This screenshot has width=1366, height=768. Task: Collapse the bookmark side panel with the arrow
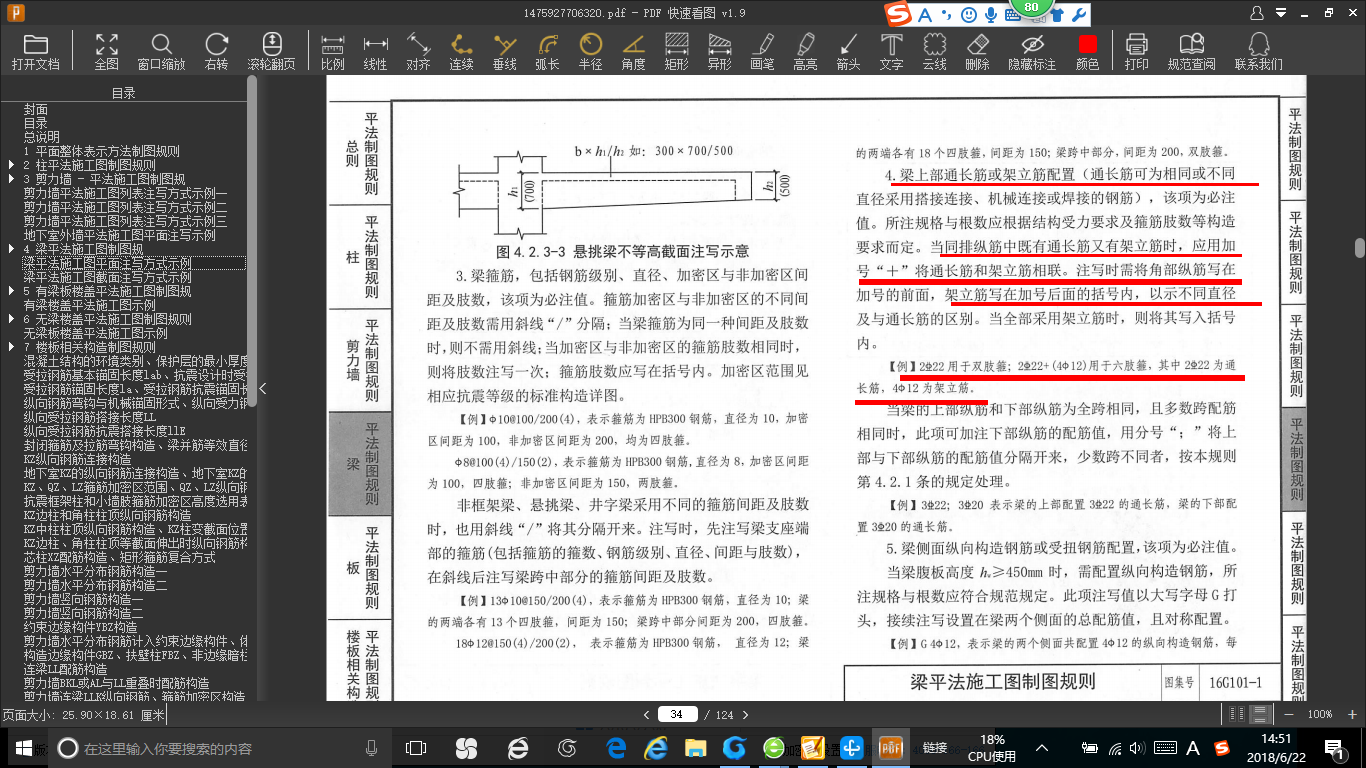coord(262,389)
